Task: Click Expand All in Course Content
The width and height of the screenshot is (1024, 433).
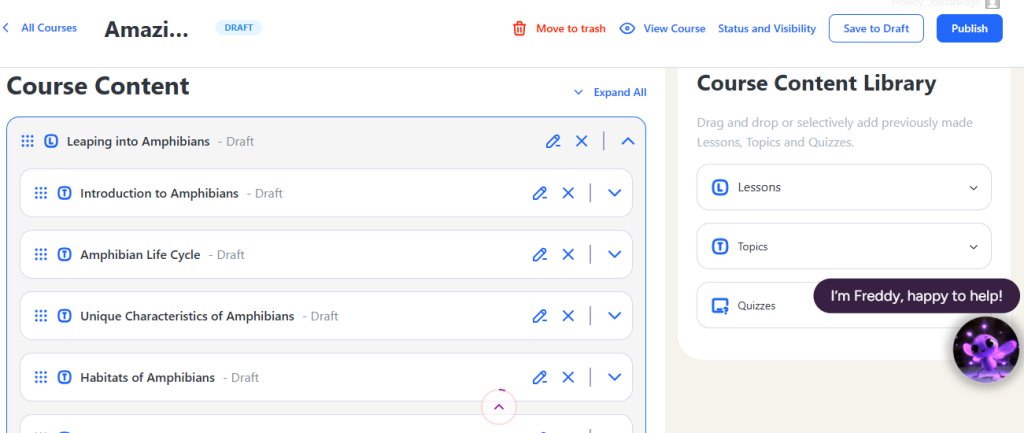Action: 610,92
